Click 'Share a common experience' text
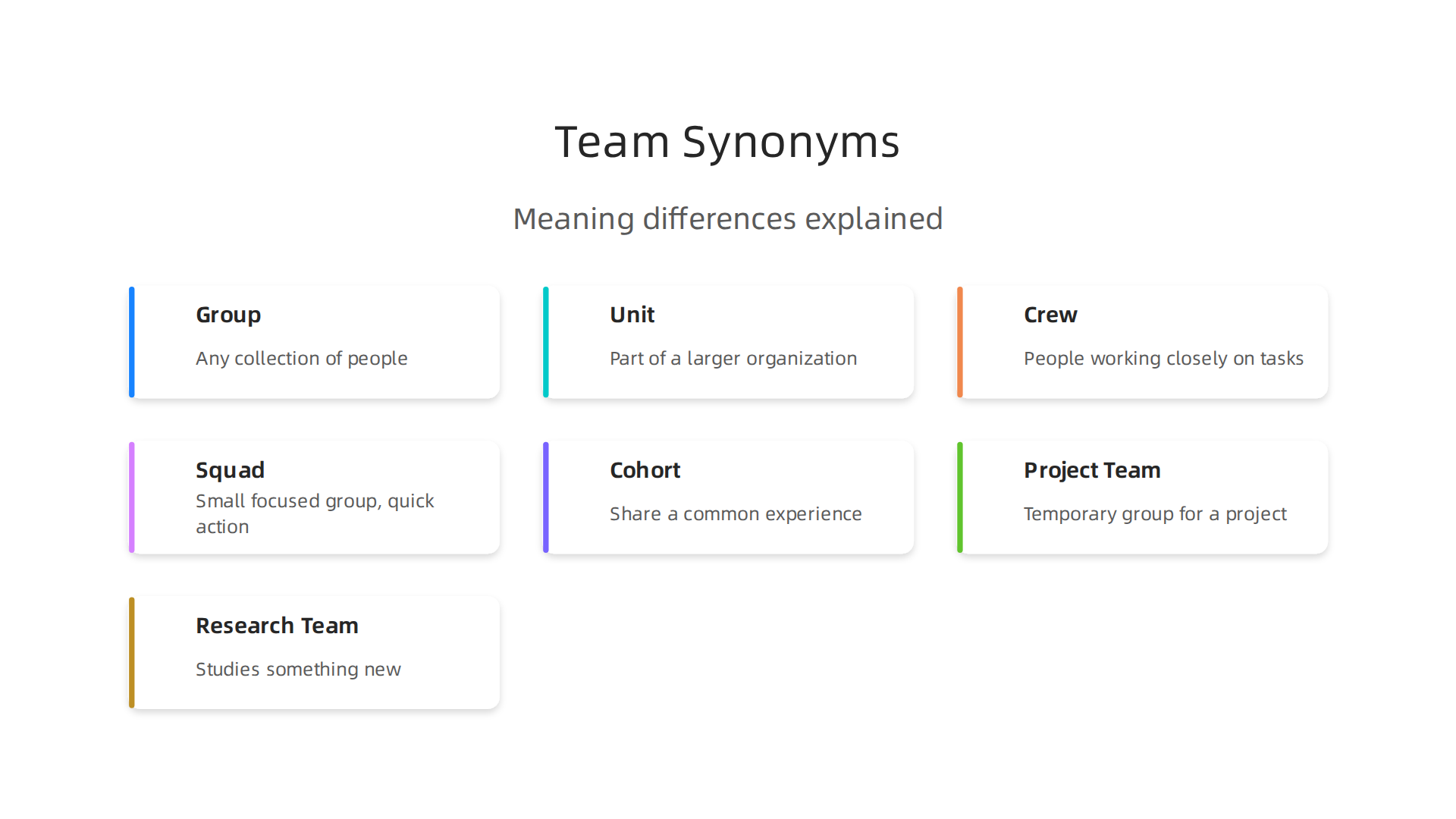The image size is (1456, 819). (x=736, y=514)
